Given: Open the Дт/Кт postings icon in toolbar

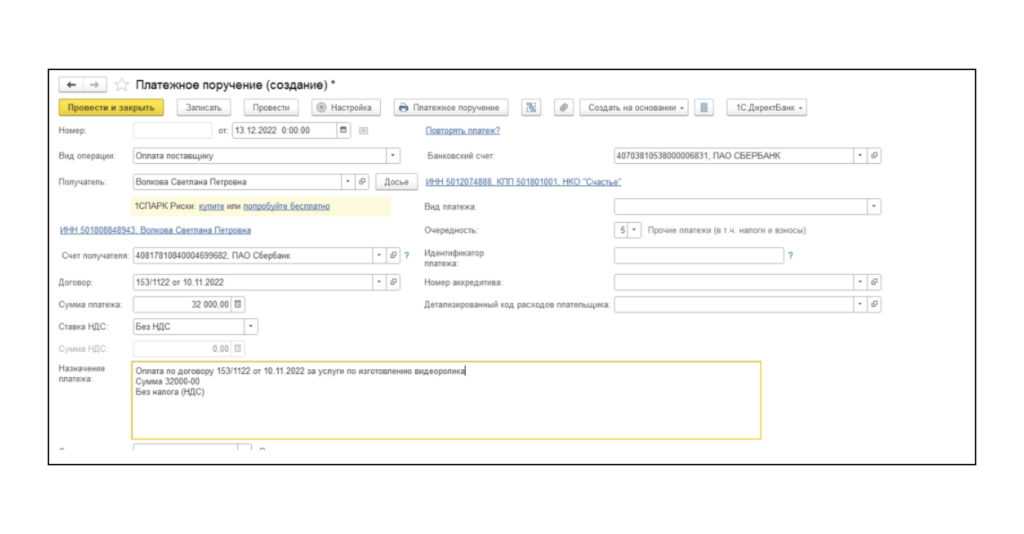Looking at the screenshot, I should tap(533, 107).
